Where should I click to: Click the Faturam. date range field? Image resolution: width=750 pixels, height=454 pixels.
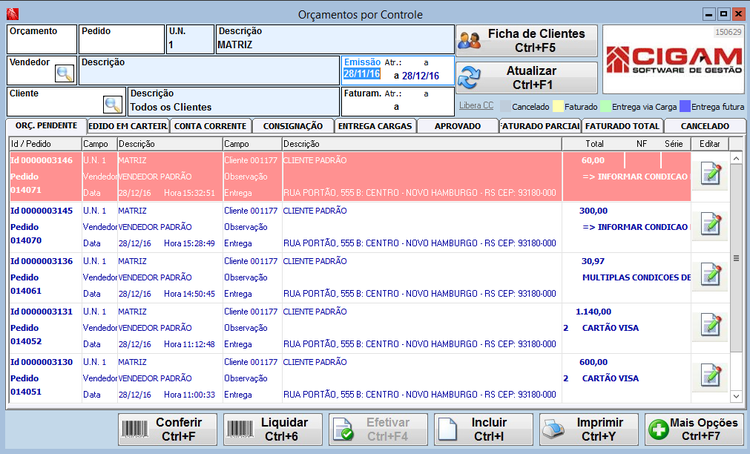coord(397,101)
